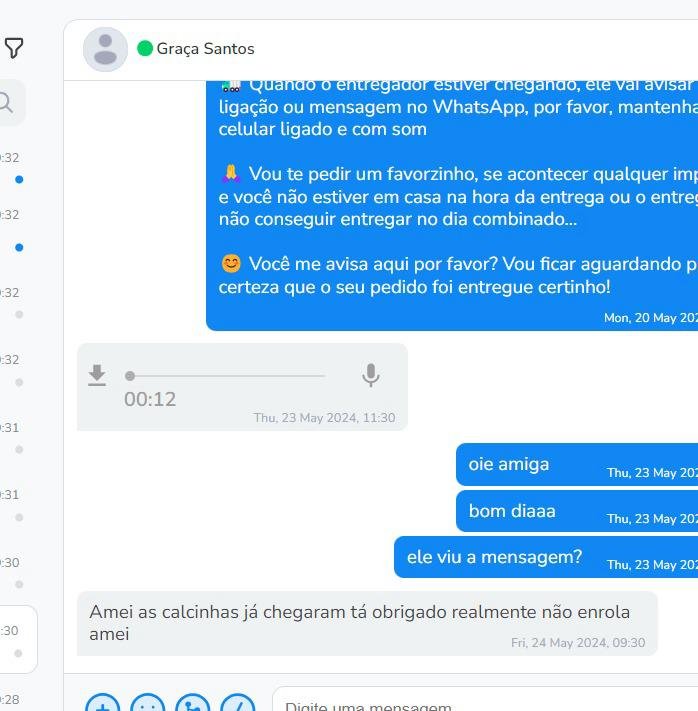Click the 'Amei as calcinhas' received message
Screen dimensions: 698x711
pyautogui.click(x=367, y=623)
